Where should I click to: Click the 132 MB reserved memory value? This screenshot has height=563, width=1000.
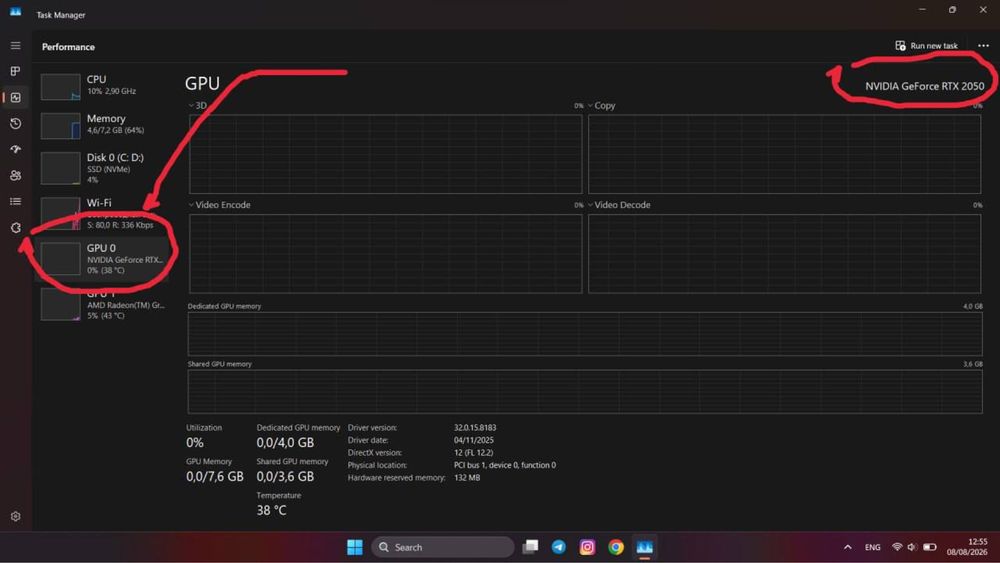[x=467, y=478]
